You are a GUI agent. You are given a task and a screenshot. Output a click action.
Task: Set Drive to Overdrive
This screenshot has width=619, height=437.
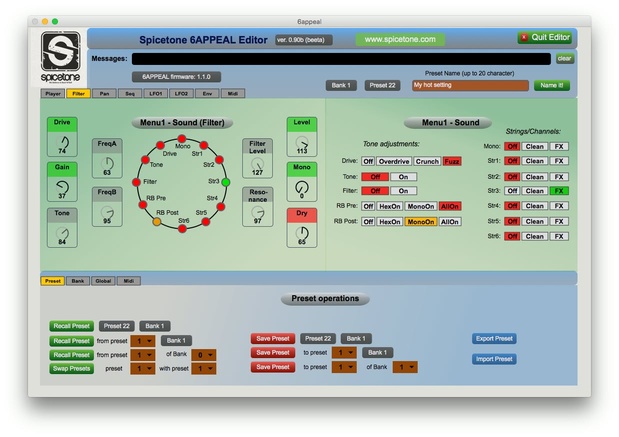(x=396, y=161)
